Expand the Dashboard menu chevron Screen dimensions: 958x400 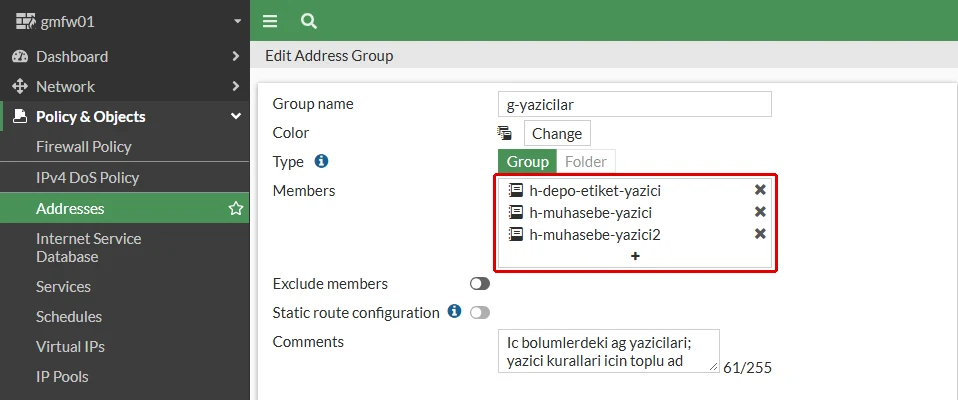point(236,56)
